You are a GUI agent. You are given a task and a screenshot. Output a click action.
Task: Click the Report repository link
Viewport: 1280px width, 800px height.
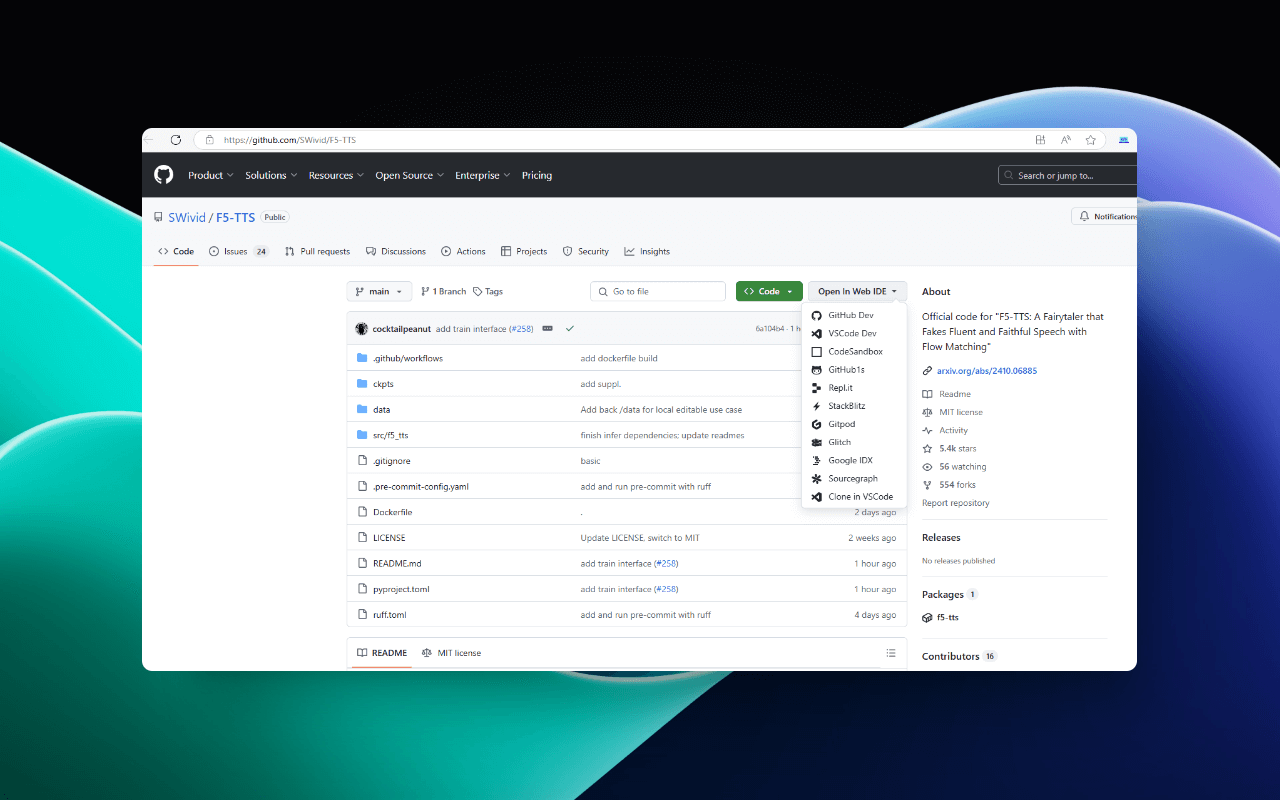956,503
